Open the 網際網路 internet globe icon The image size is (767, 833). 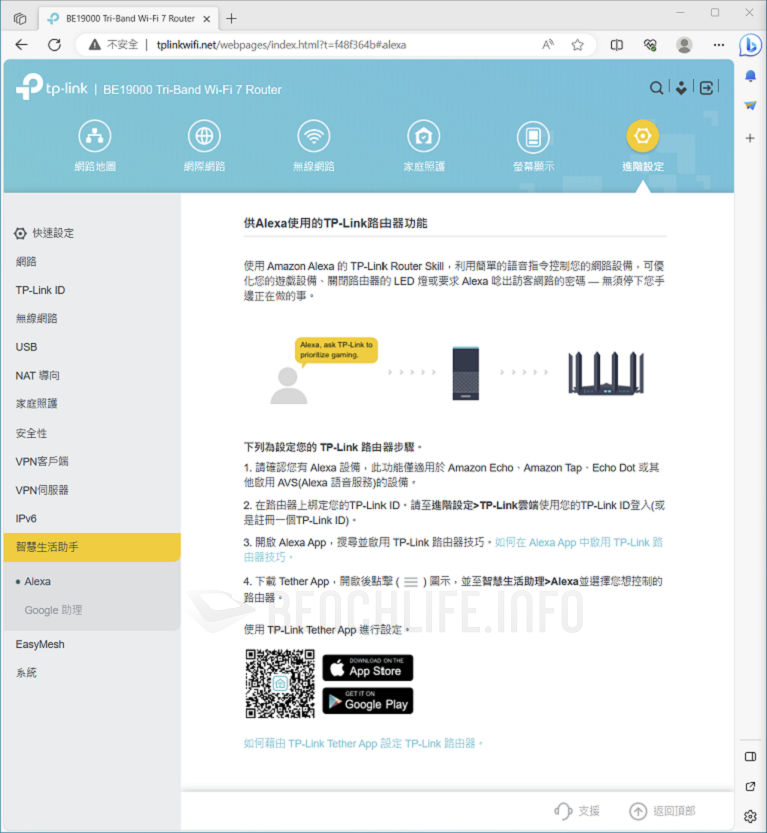tap(204, 136)
